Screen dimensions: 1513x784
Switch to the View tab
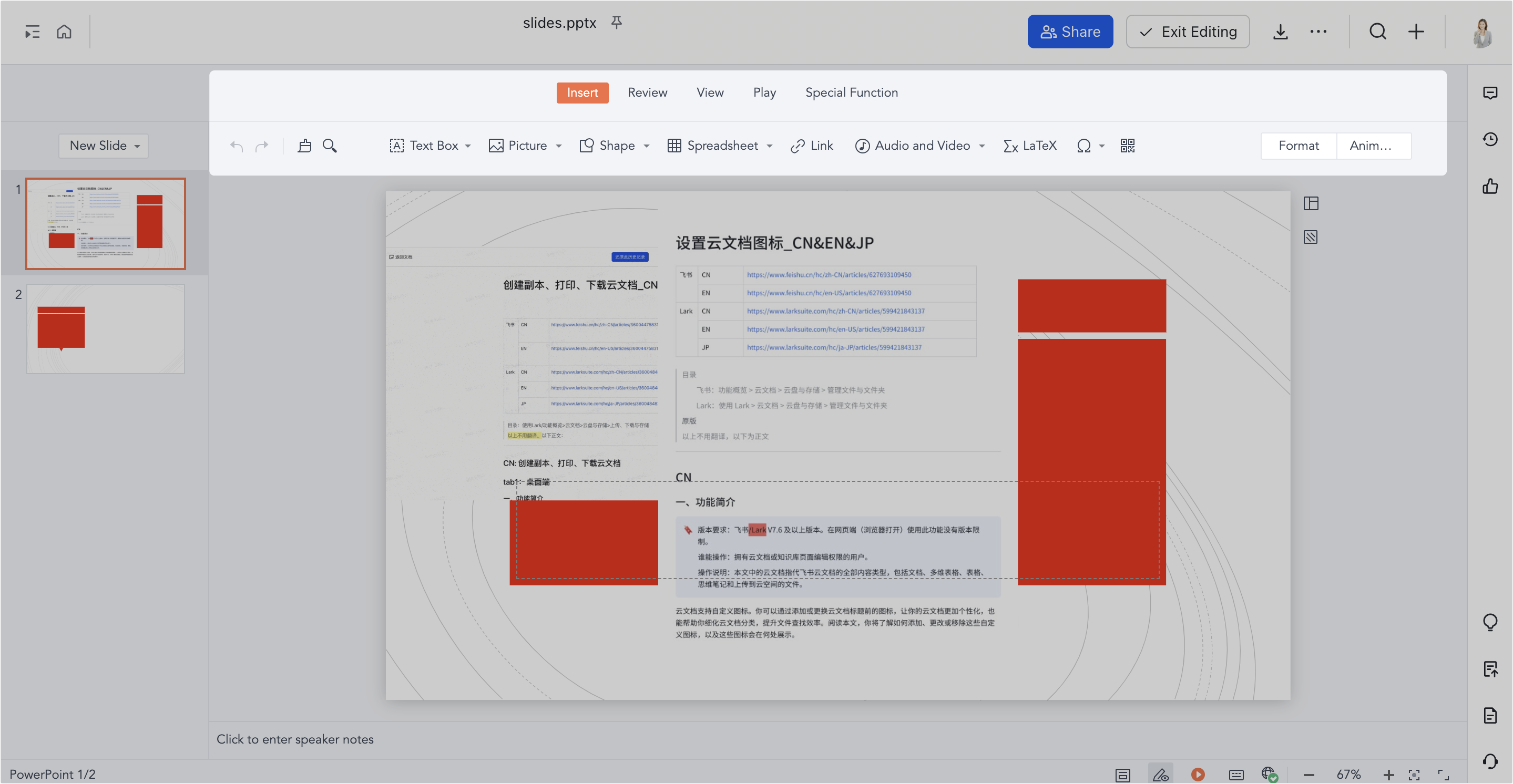710,92
